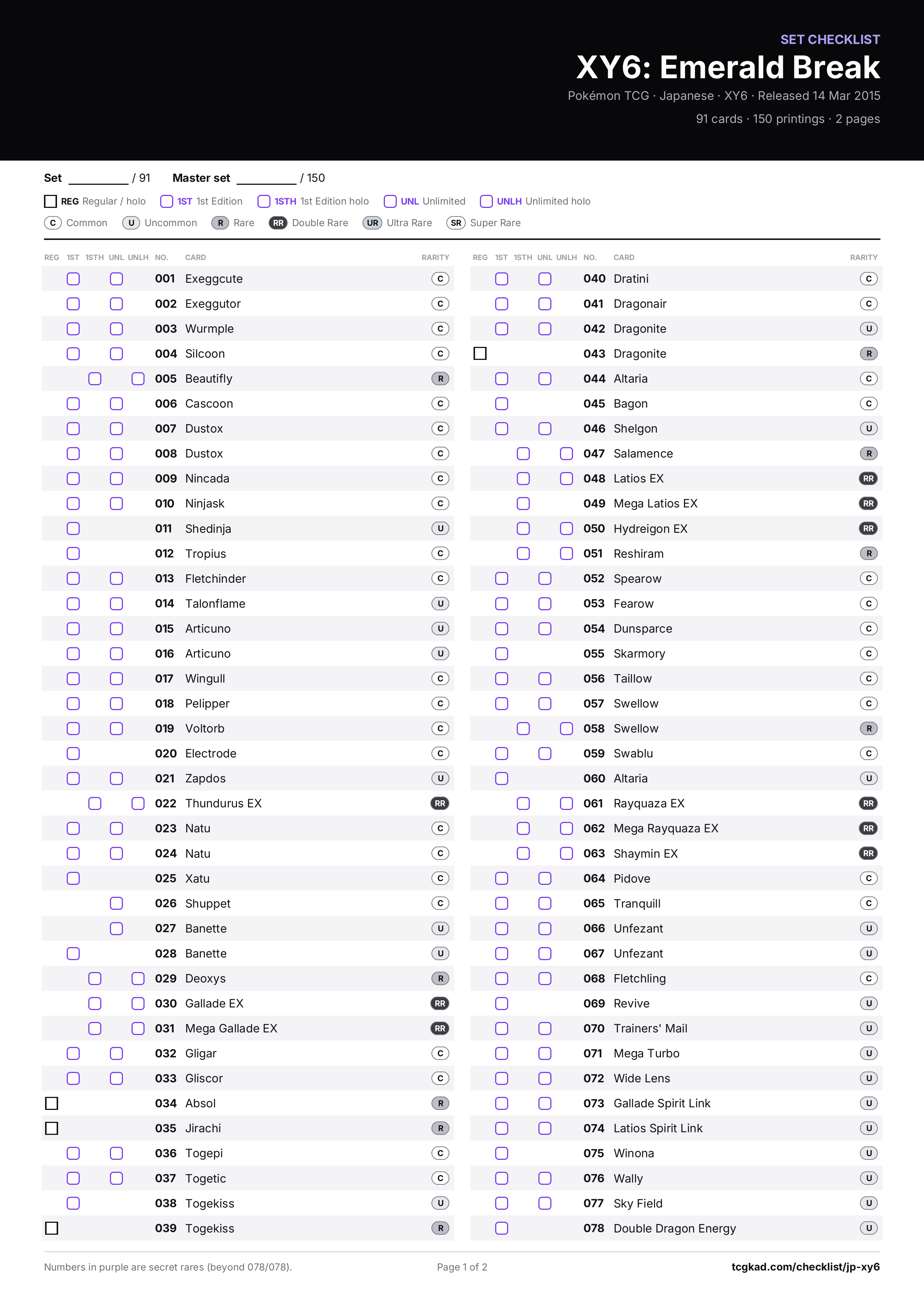Viewport: 924px width, 1307px height.
Task: Check the REG box for Absol
Action: 52,1103
